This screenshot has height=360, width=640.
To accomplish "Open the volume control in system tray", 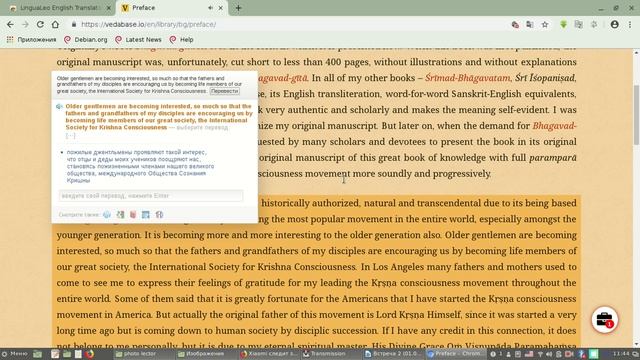I will click(x=549, y=354).
